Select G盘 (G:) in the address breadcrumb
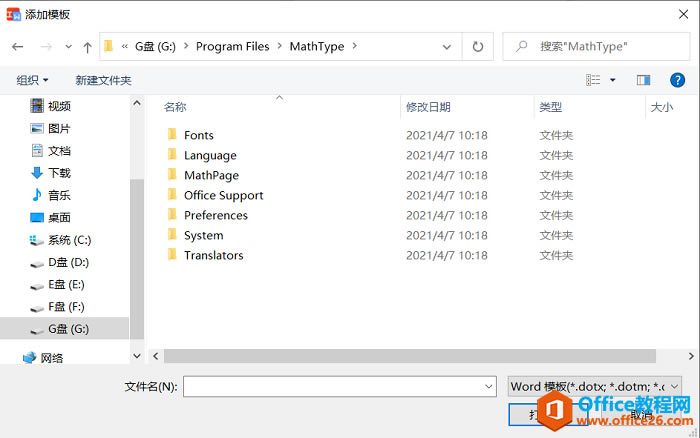Viewport: 700px width, 438px height. [x=155, y=46]
